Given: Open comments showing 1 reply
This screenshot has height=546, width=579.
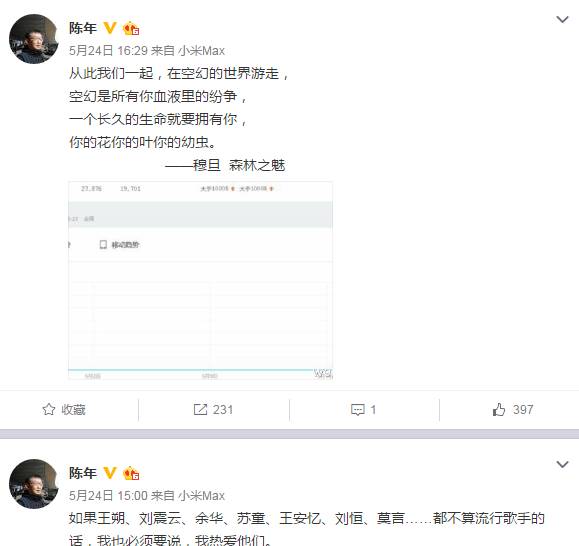Looking at the screenshot, I should tap(363, 409).
